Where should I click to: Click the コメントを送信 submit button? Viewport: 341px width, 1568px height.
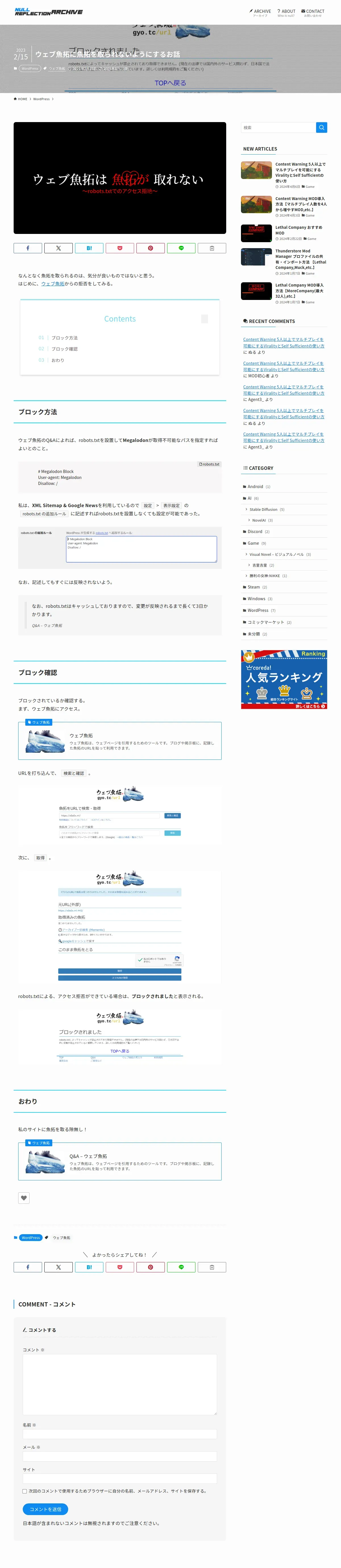[x=45, y=1509]
